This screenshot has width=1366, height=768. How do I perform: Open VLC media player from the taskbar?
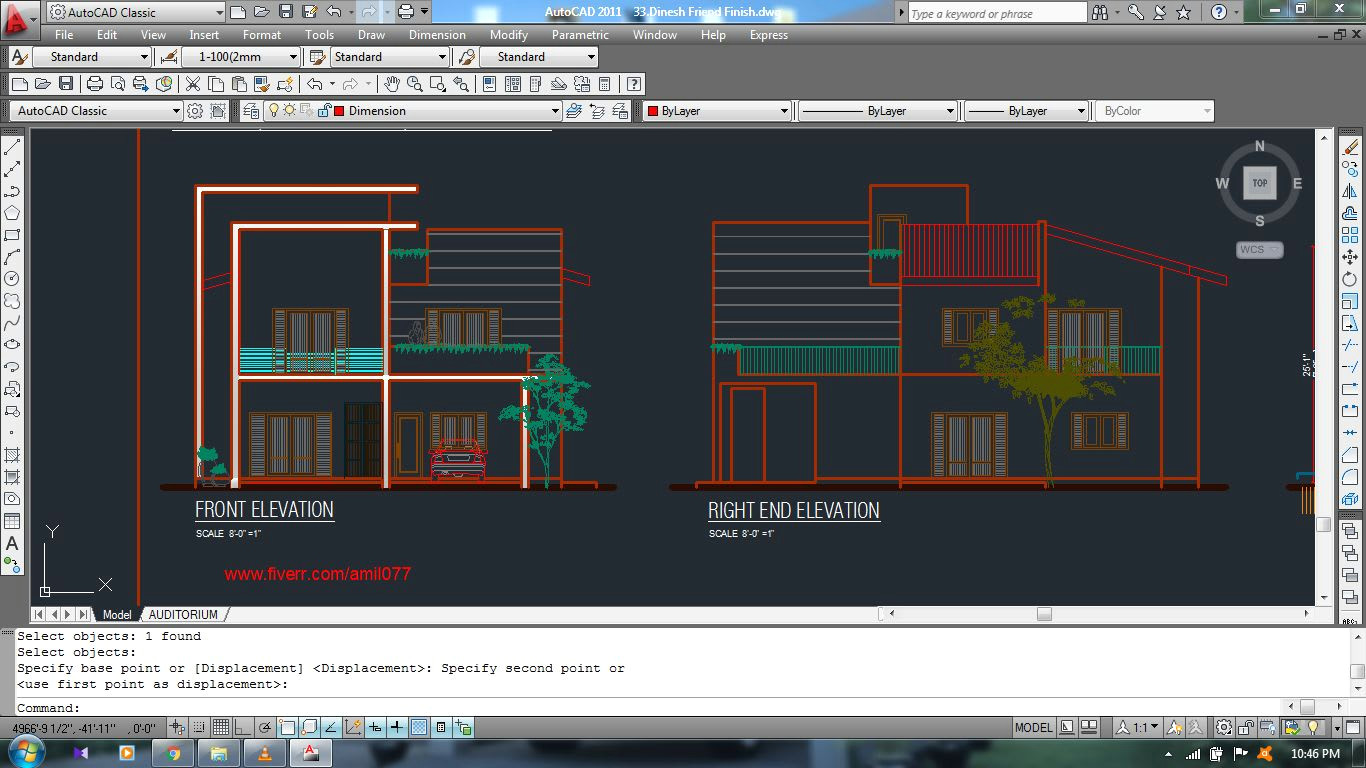coord(265,753)
